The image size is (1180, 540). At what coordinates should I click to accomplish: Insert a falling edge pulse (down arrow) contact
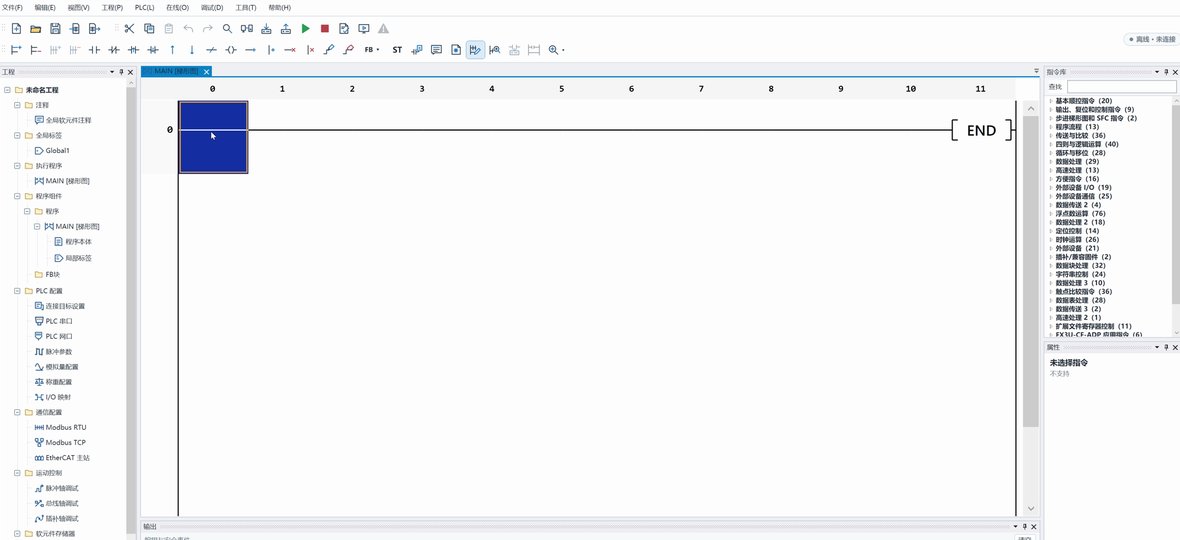coord(192,50)
